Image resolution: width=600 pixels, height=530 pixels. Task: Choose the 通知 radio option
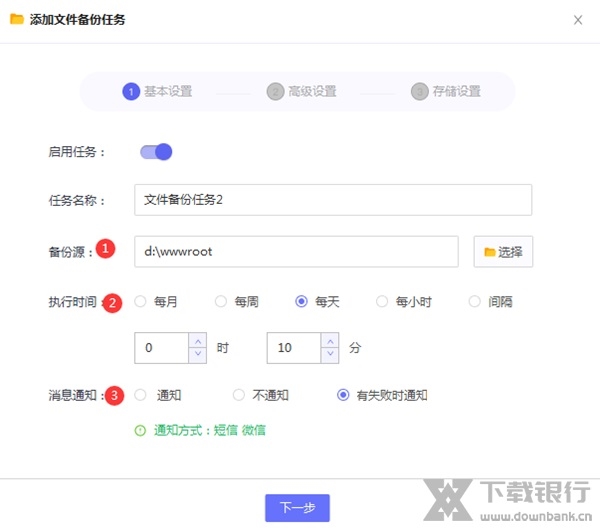[140, 395]
